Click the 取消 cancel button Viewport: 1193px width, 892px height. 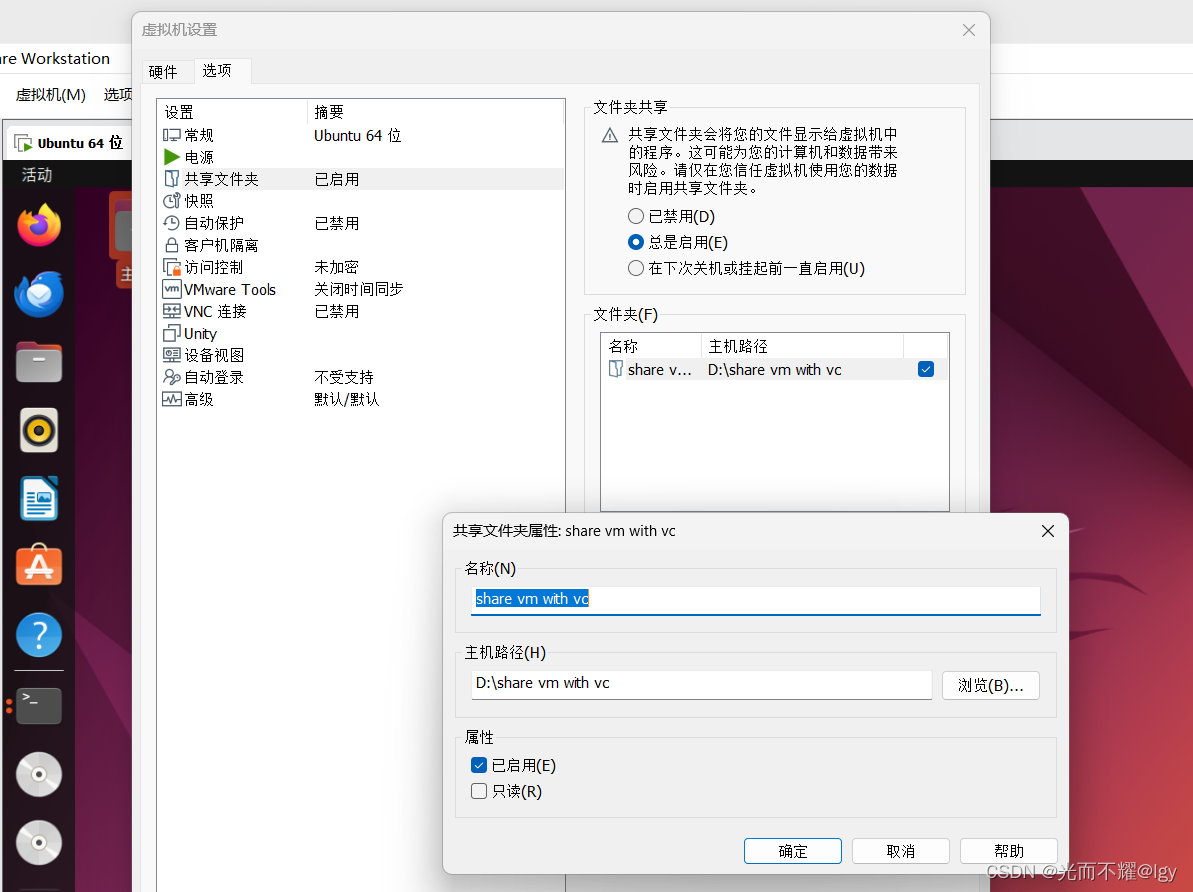click(x=901, y=851)
